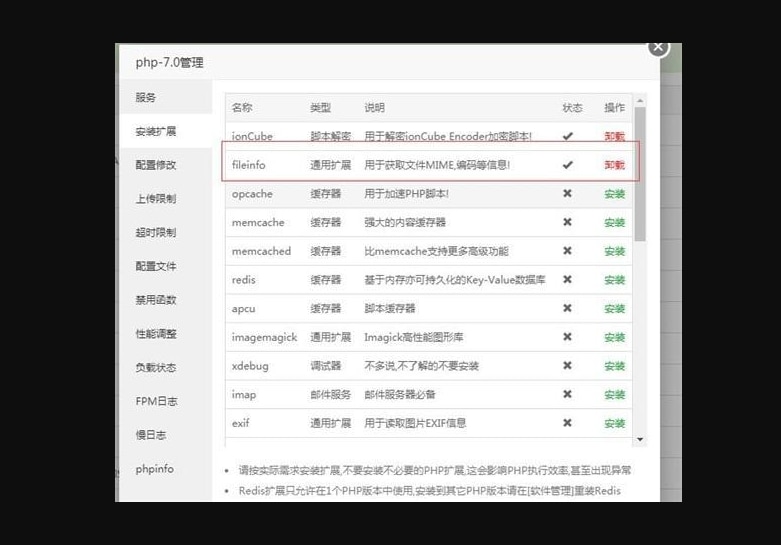This screenshot has height=545, width=781.
Task: Click the ionCube installed checkmark icon
Action: point(568,136)
